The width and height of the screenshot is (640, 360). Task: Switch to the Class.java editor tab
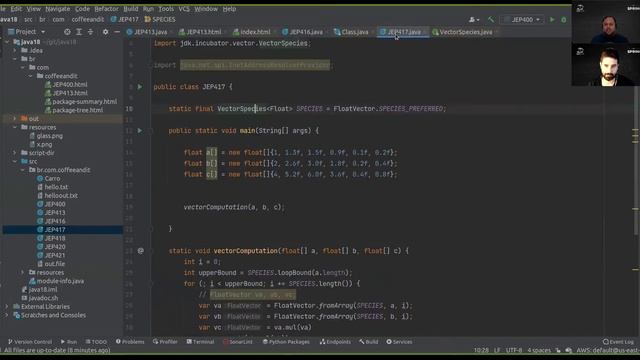353,32
